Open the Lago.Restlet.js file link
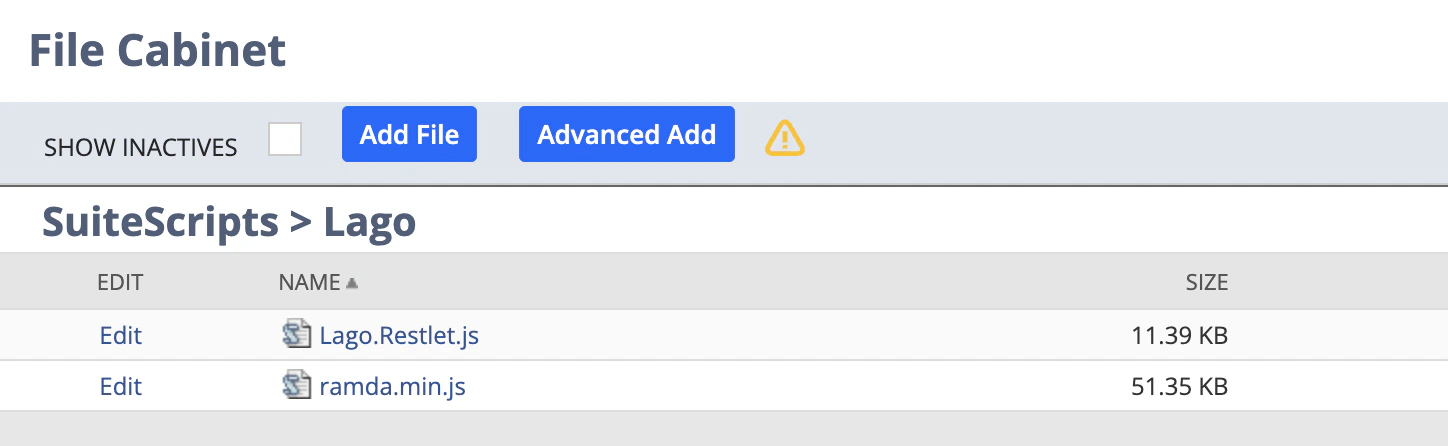Viewport: 1448px width, 446px height. 399,335
